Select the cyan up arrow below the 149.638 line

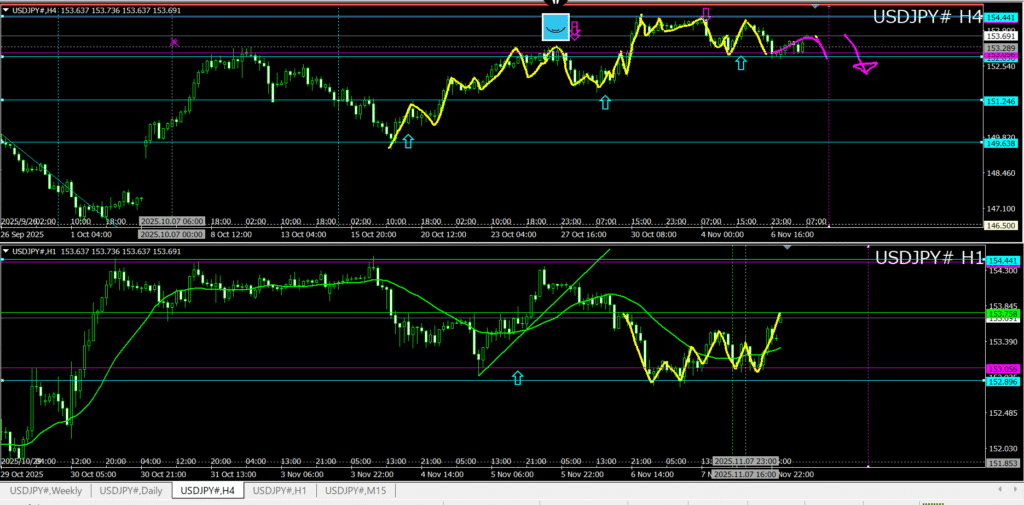pos(408,142)
